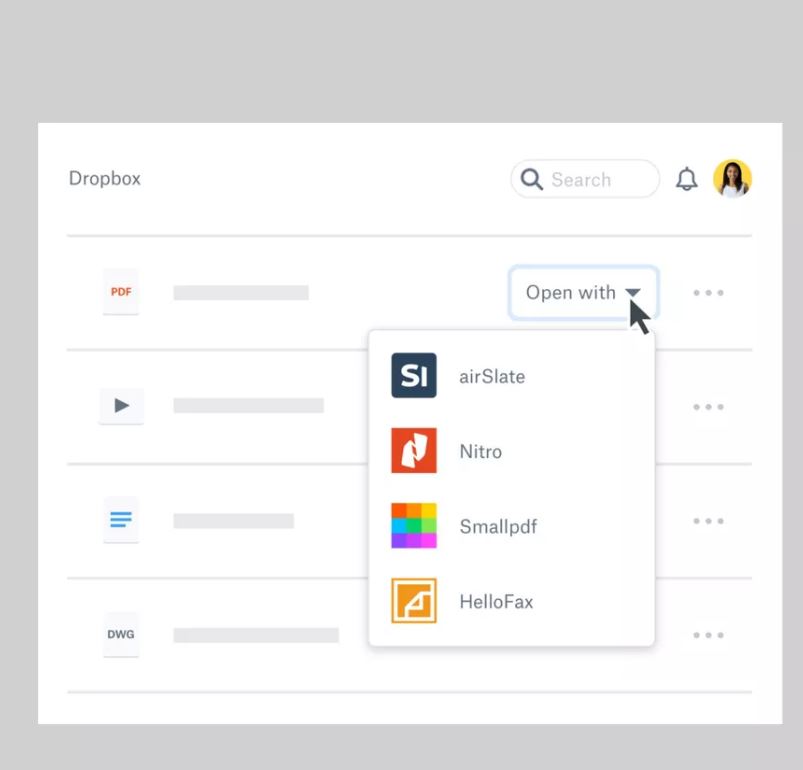Click the DWG file icon
803x770 pixels.
click(121, 634)
